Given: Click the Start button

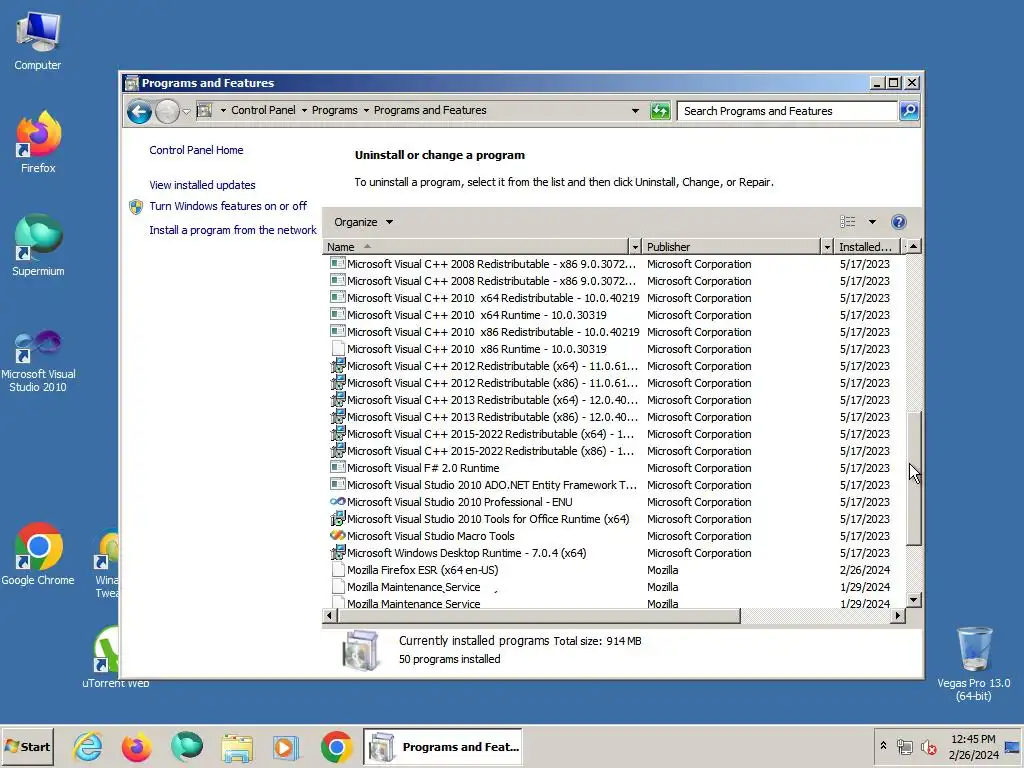Looking at the screenshot, I should point(27,746).
